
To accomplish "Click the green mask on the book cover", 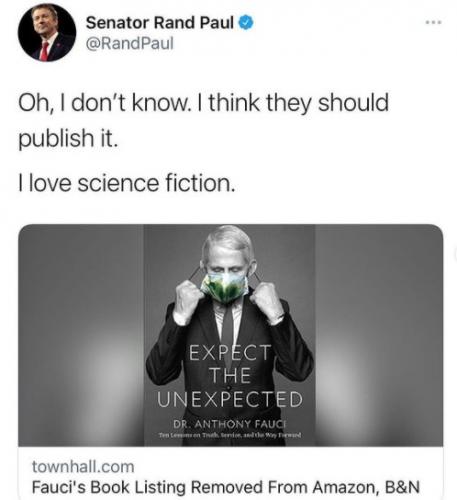I will [224, 288].
